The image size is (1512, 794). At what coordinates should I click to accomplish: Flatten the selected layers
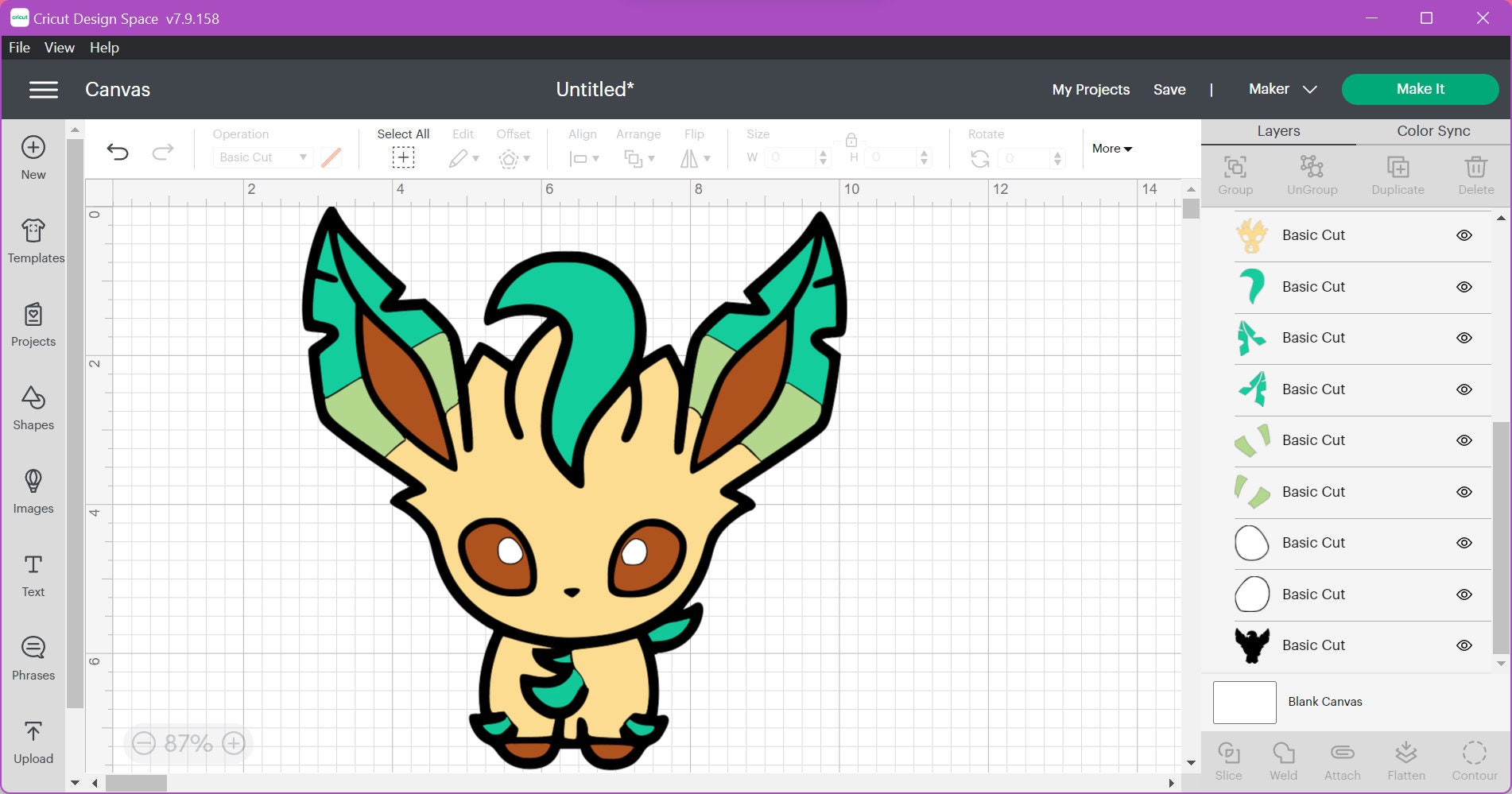1407,759
